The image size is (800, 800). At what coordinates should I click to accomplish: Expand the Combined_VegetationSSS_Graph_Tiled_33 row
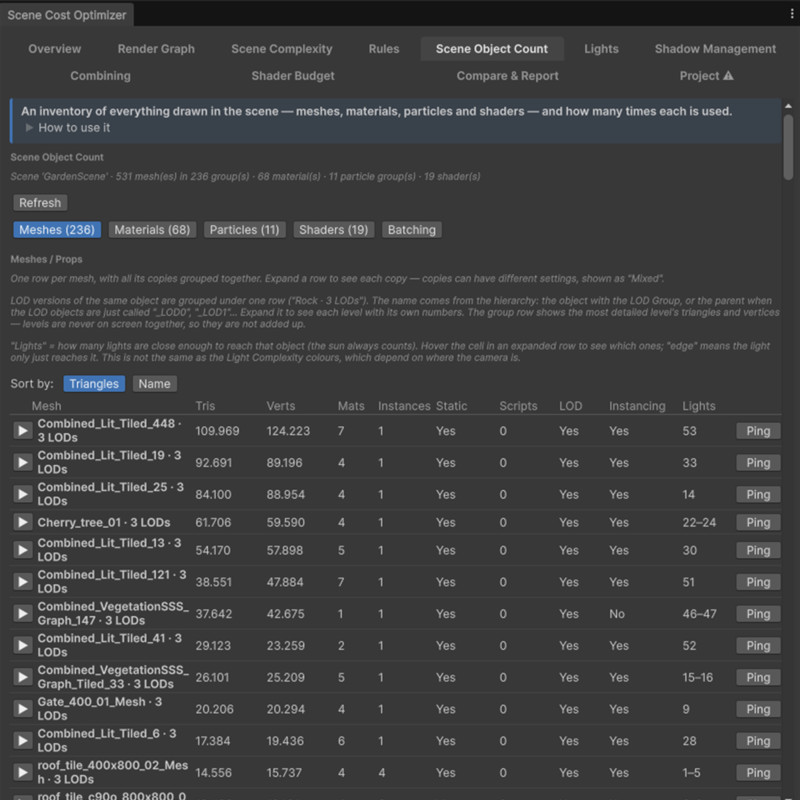click(22, 677)
